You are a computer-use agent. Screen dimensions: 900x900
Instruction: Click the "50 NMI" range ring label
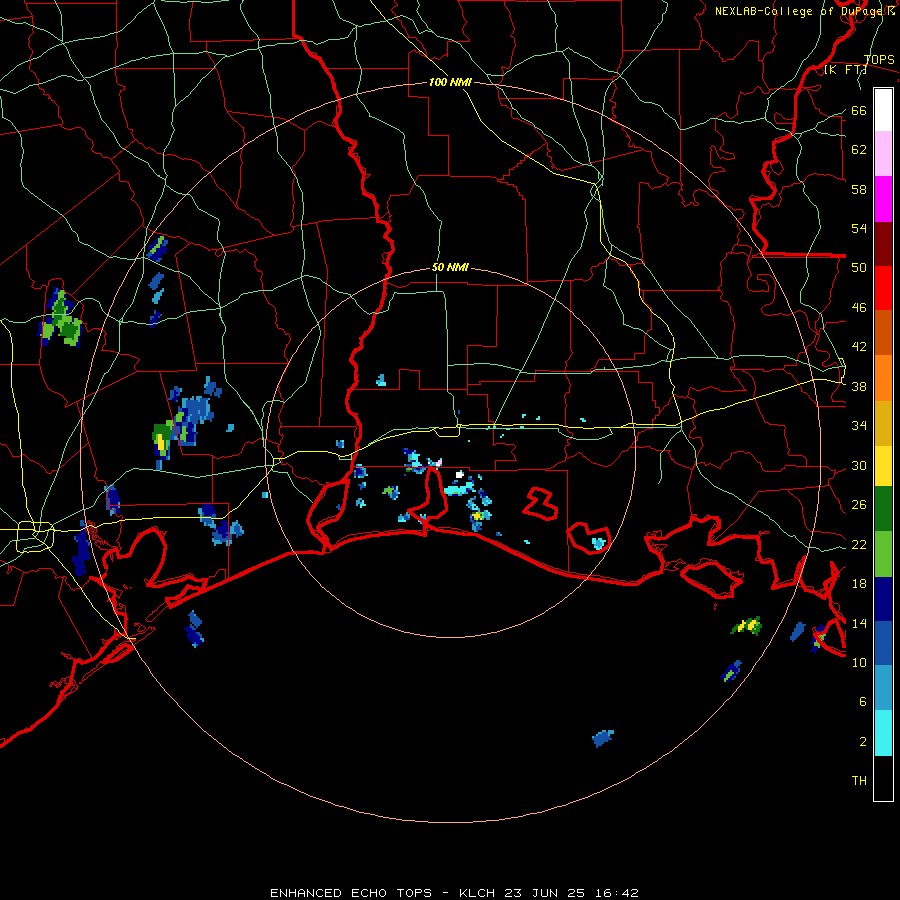tap(451, 267)
